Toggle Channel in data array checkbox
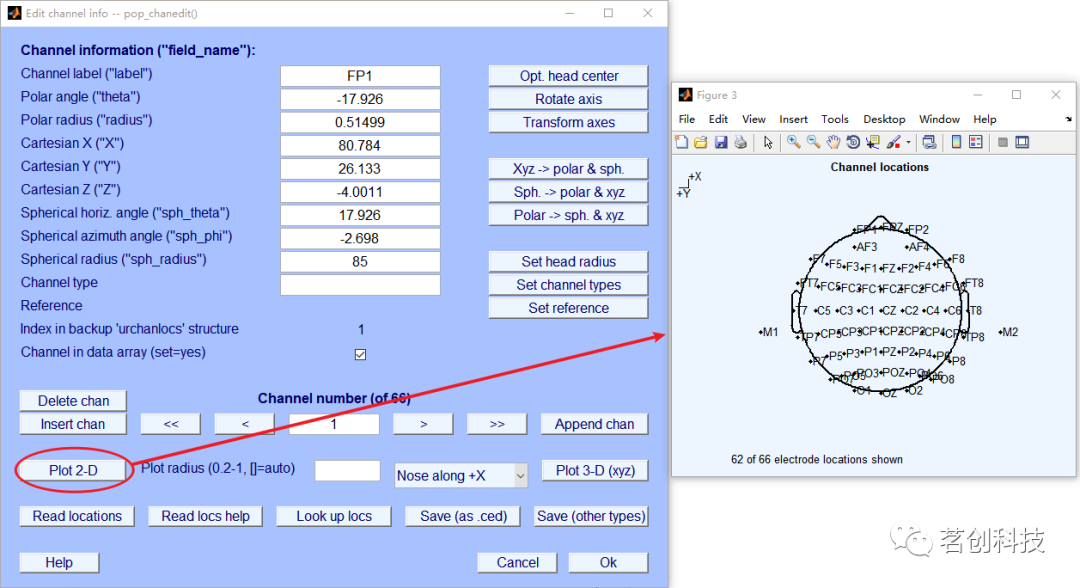Image resolution: width=1080 pixels, height=588 pixels. pyautogui.click(x=360, y=354)
